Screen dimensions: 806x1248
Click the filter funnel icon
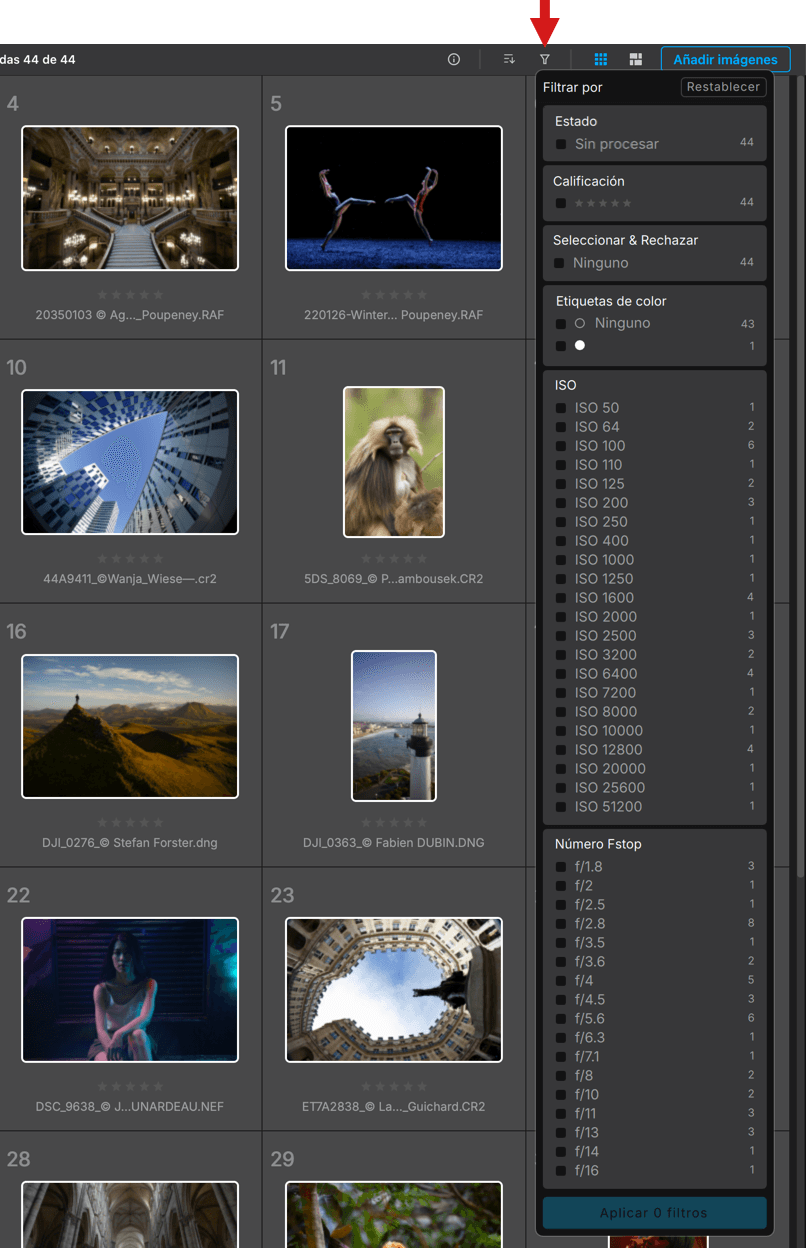pos(545,60)
